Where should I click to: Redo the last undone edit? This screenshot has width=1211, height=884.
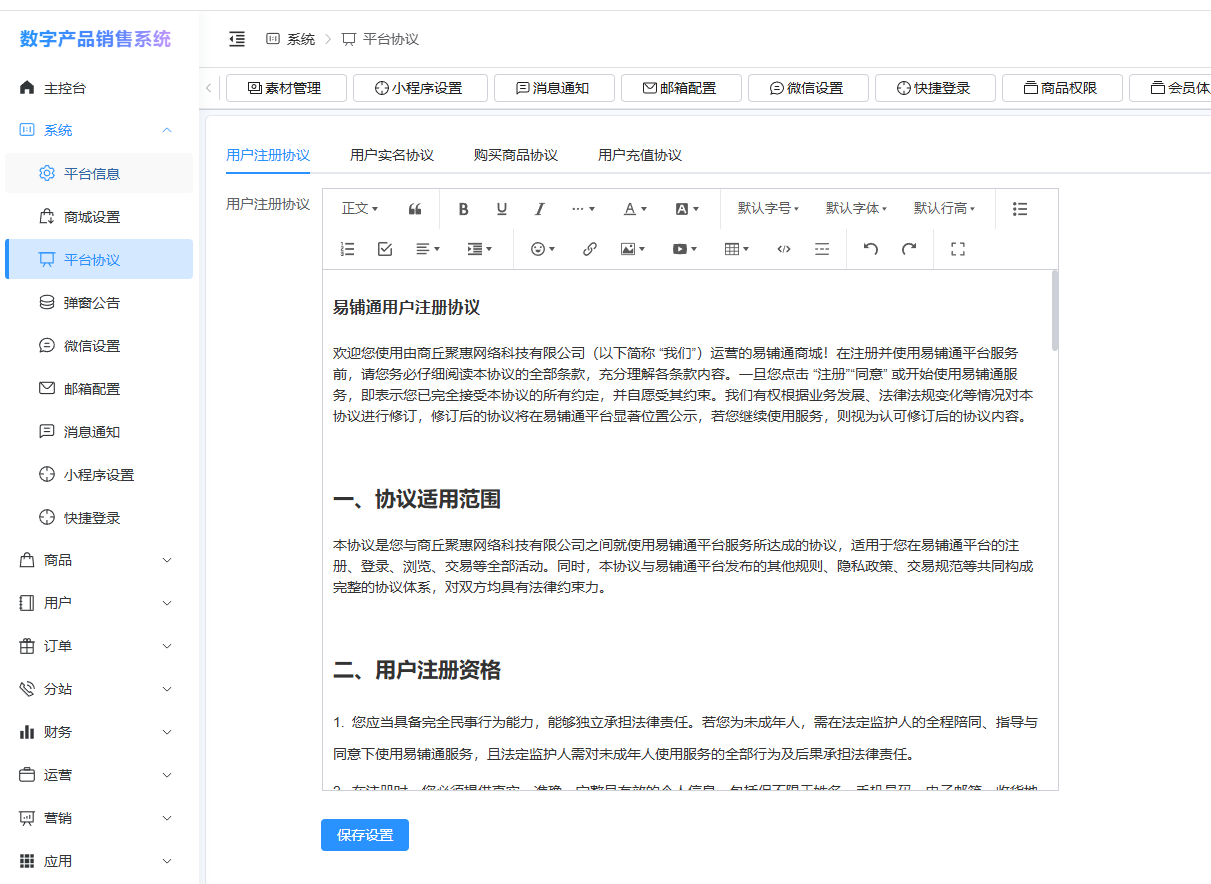(908, 249)
